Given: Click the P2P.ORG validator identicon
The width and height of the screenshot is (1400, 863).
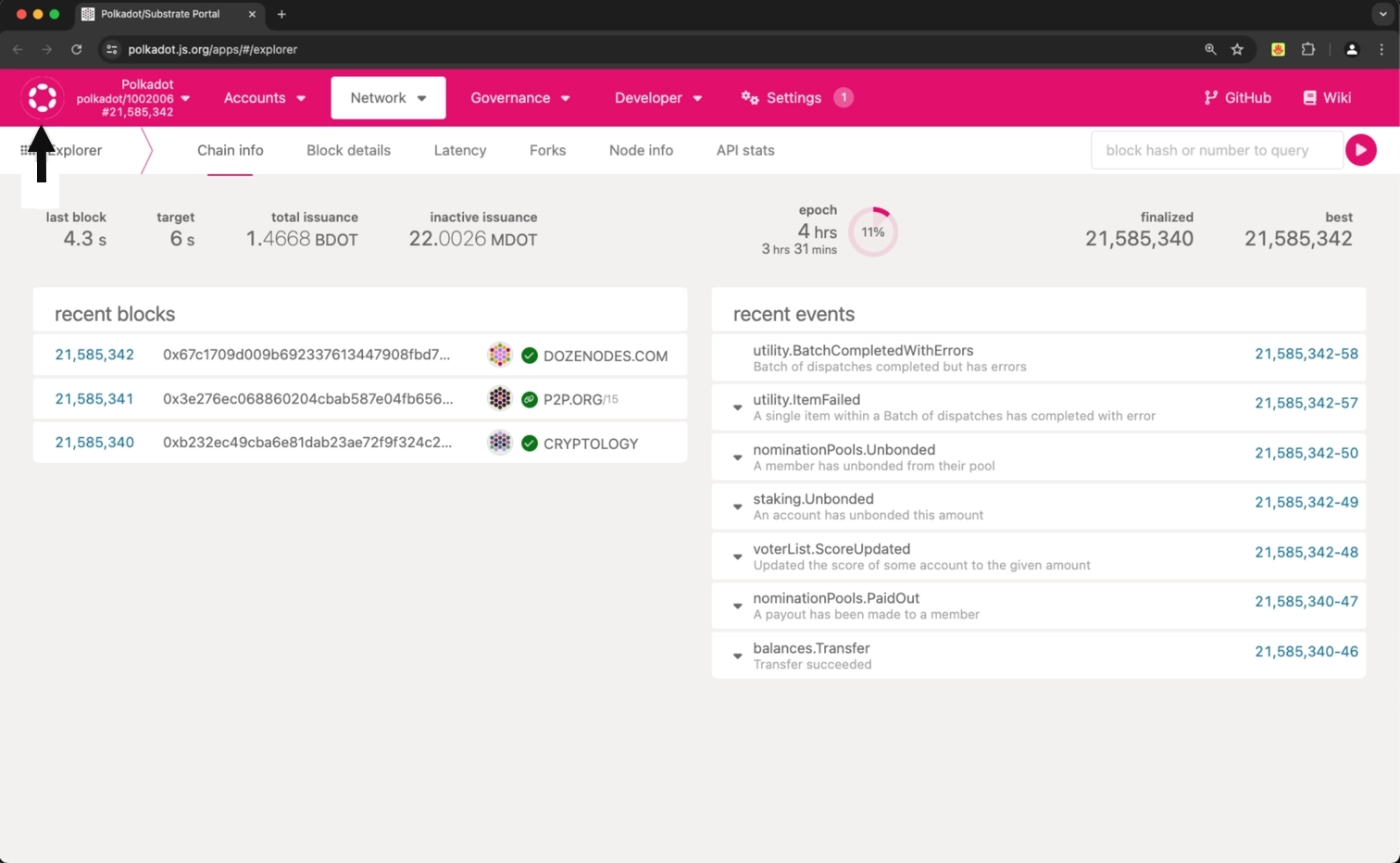Looking at the screenshot, I should point(500,399).
